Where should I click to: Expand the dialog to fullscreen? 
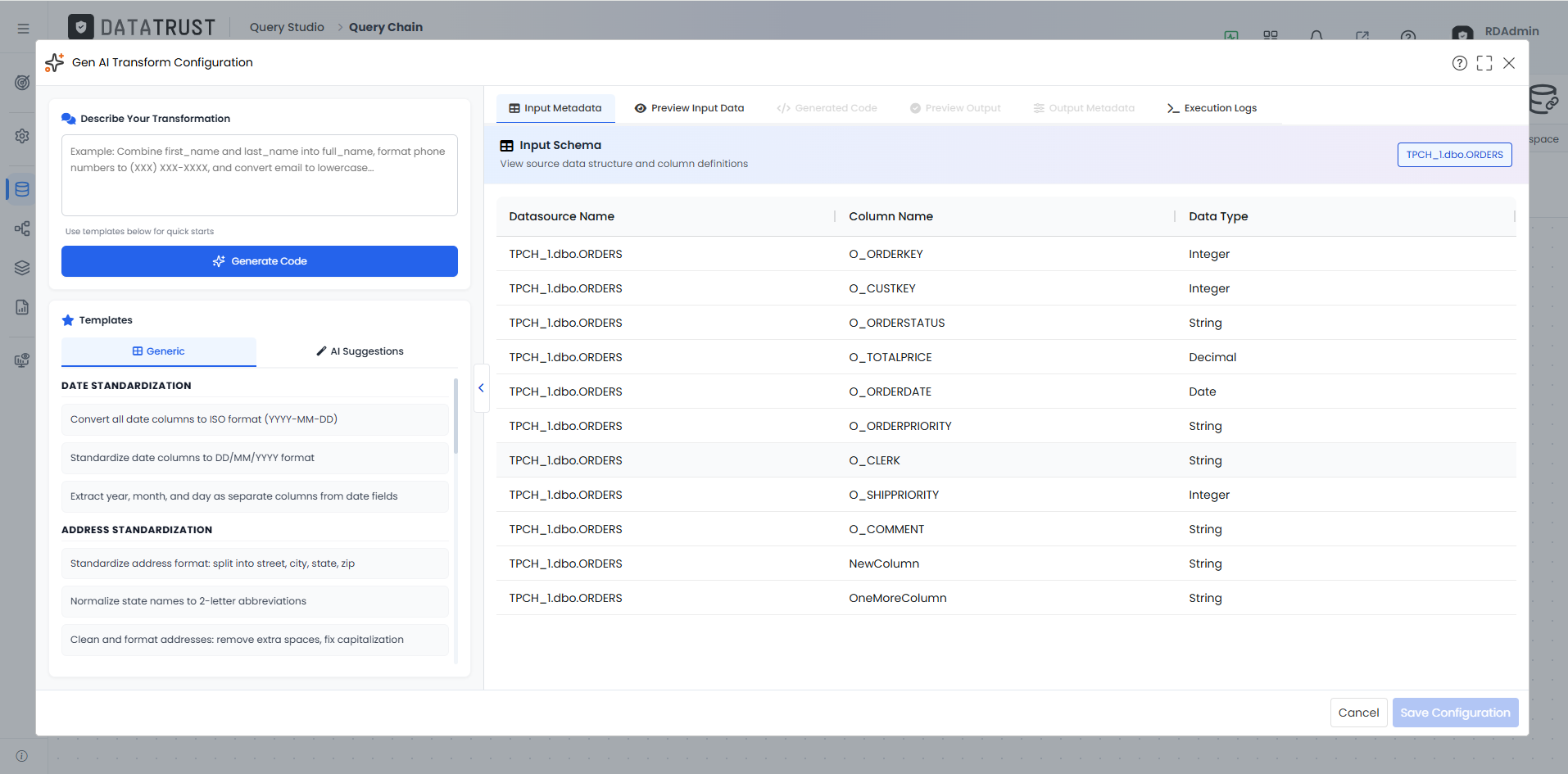[1484, 63]
